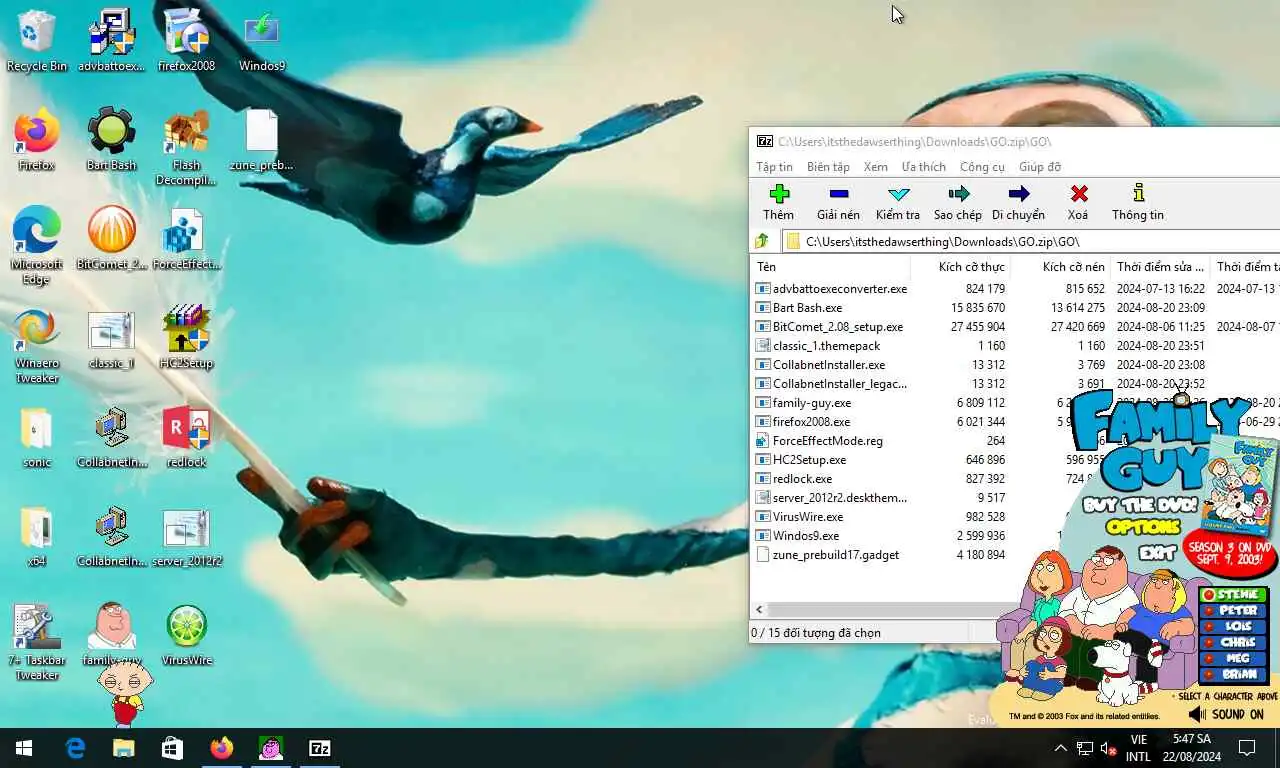Open File Explorer from the taskbar

[x=123, y=748]
